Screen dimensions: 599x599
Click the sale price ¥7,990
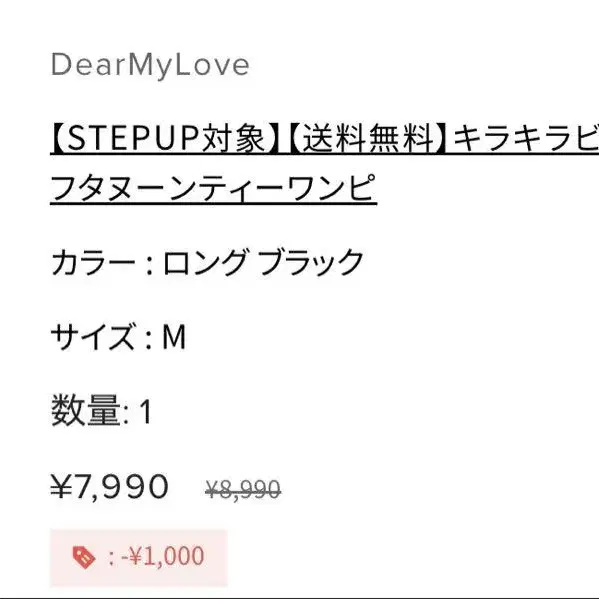(109, 487)
